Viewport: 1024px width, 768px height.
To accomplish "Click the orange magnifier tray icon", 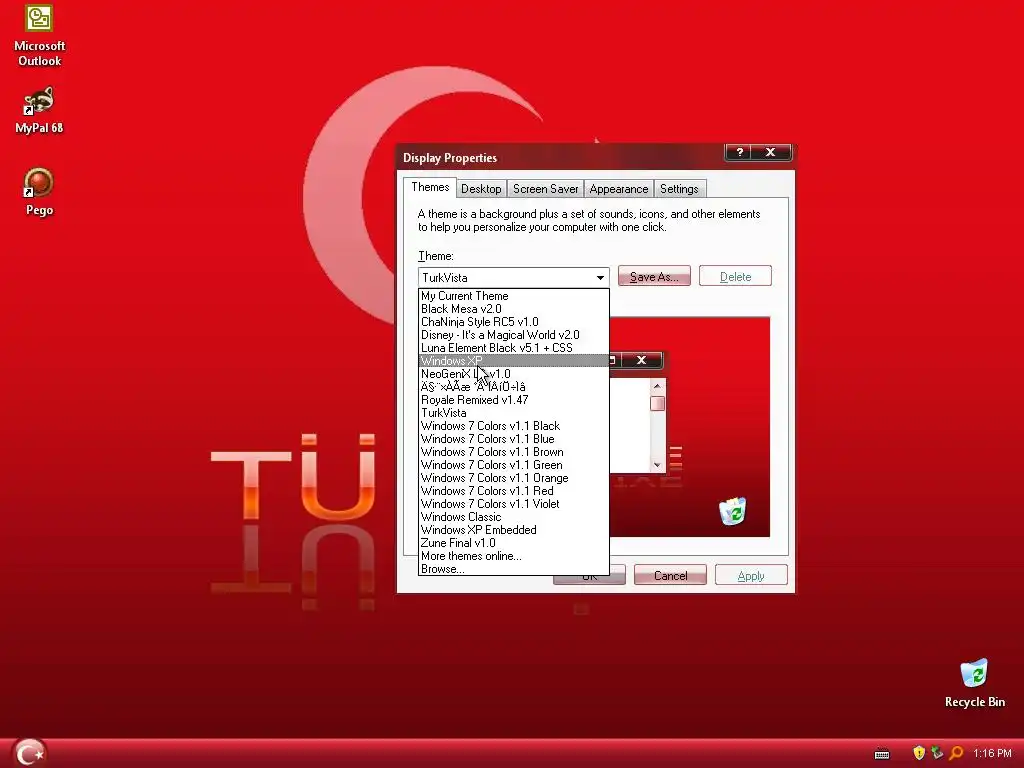I will click(956, 753).
